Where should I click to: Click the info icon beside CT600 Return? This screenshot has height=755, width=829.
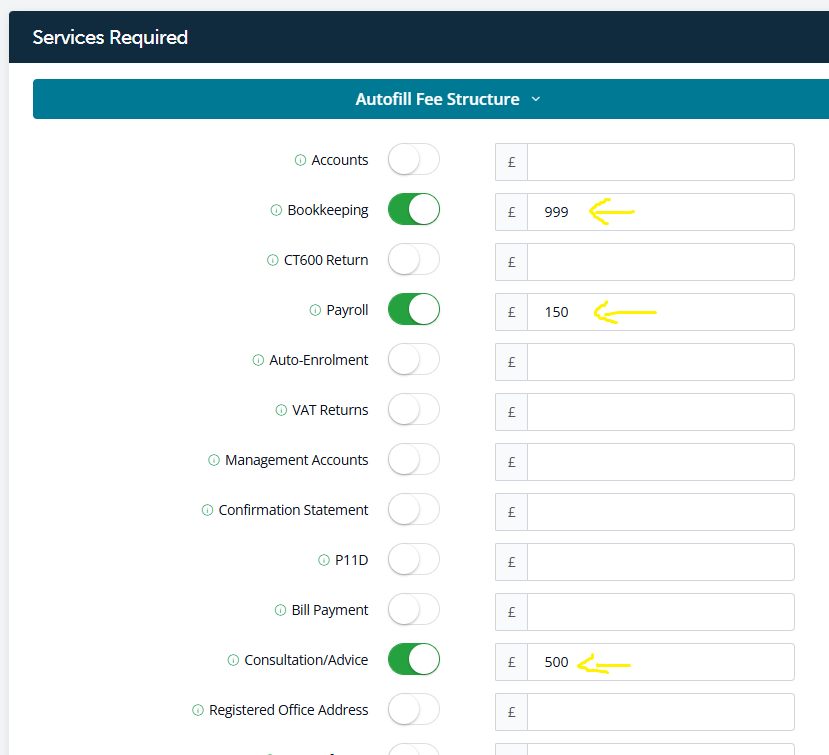click(272, 260)
